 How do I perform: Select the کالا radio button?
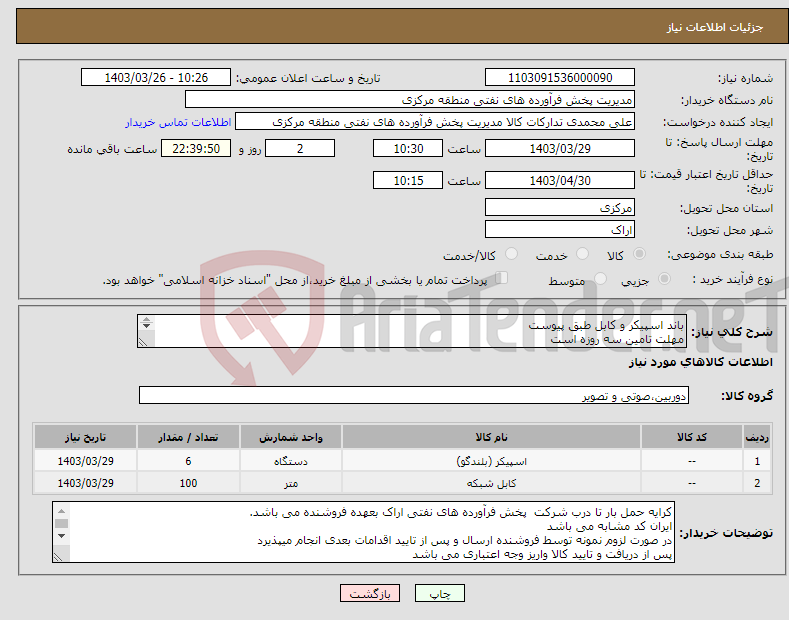[x=639, y=254]
